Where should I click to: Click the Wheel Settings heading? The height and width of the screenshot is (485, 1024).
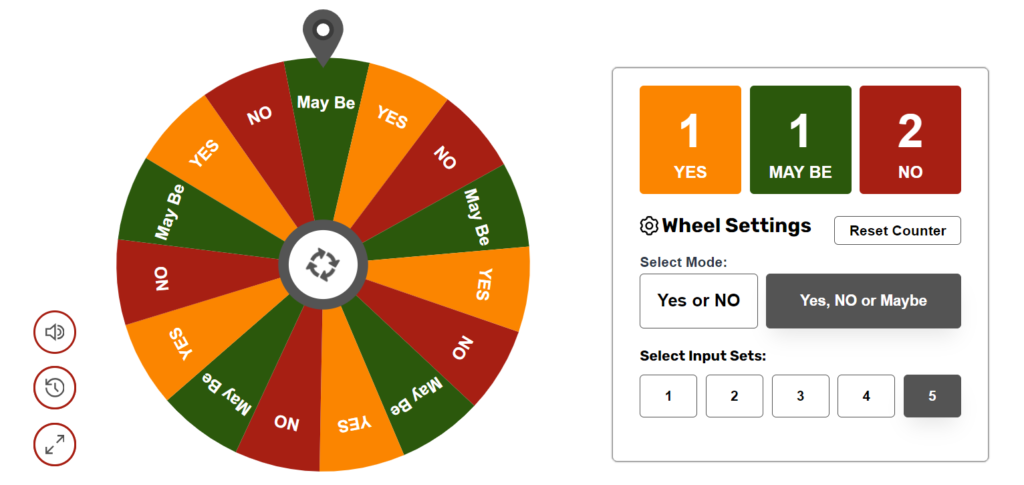click(737, 226)
